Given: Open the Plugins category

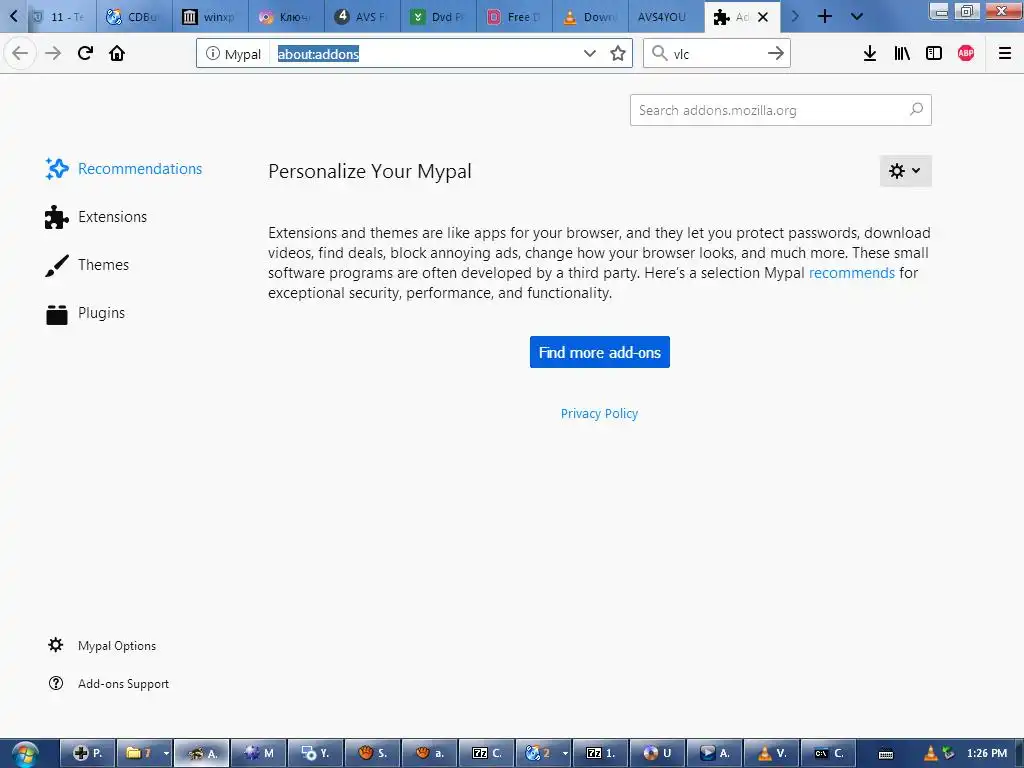Looking at the screenshot, I should coord(85,313).
